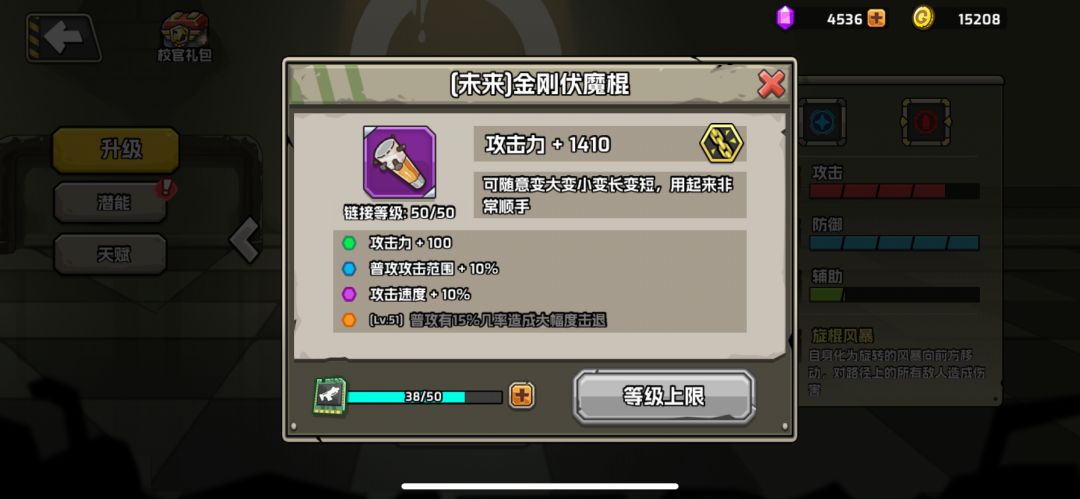The width and height of the screenshot is (1080, 499).
Task: Open the 潜能 tab
Action: [110, 203]
